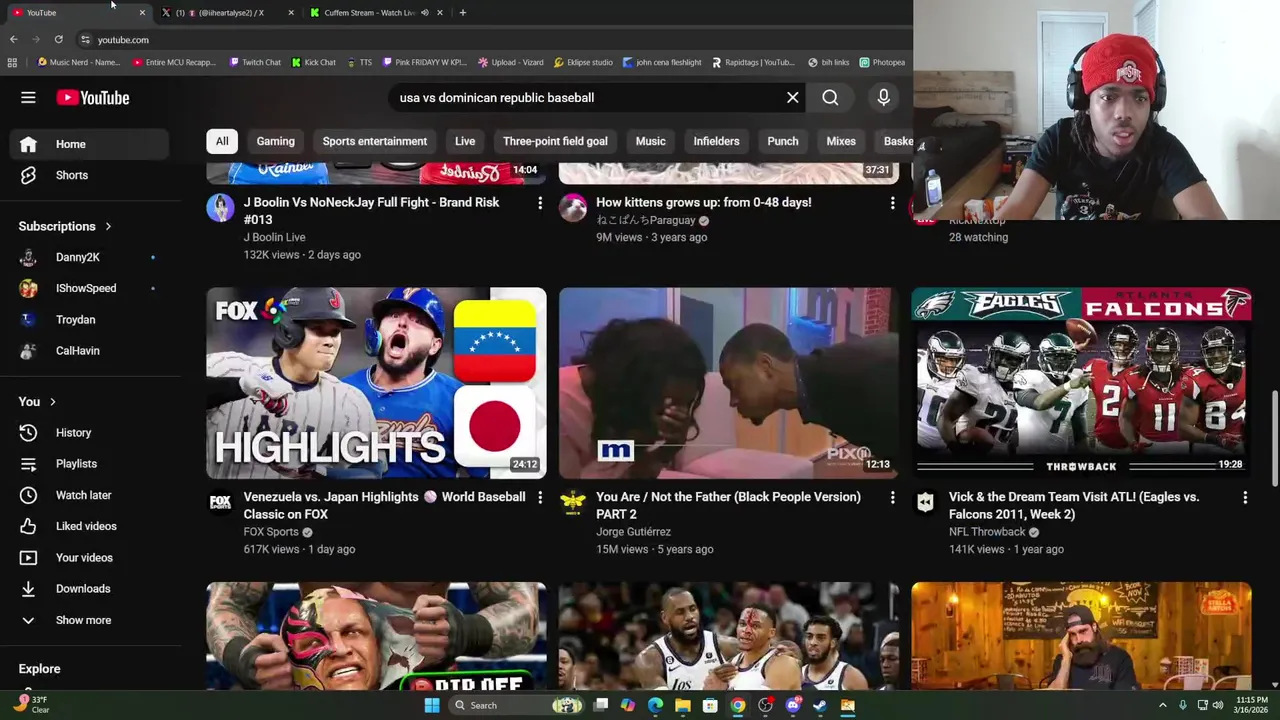Select the All filter chip
The width and height of the screenshot is (1280, 720).
222,141
